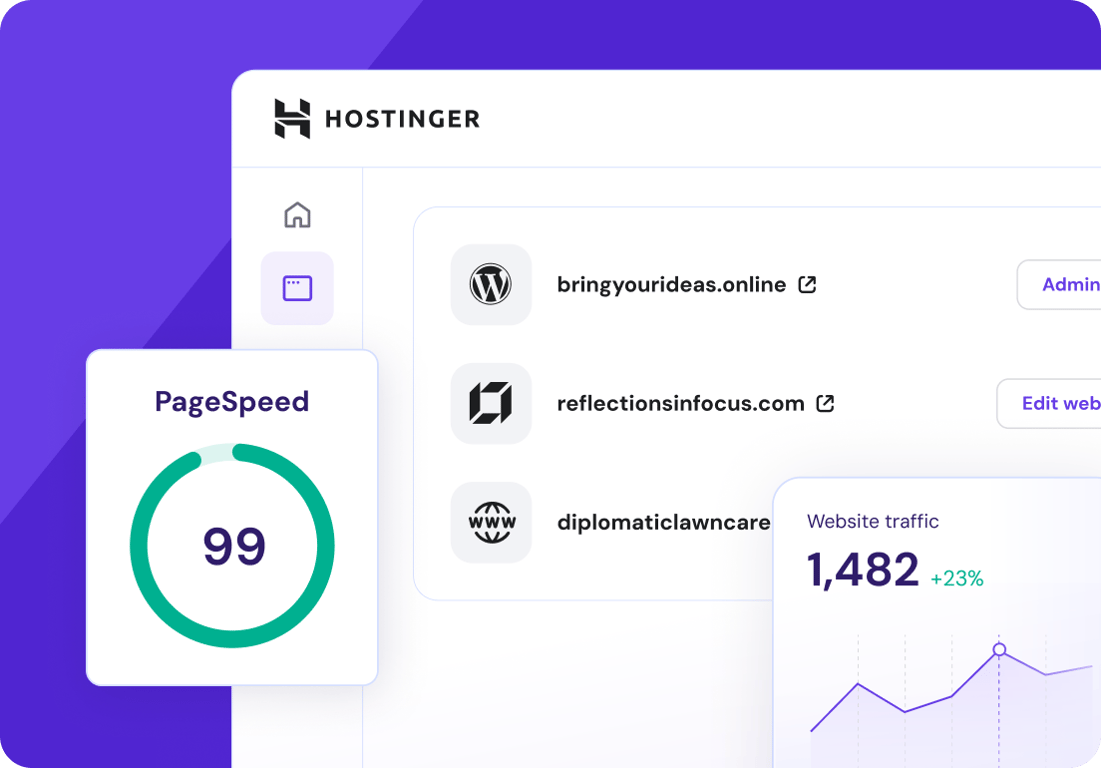The width and height of the screenshot is (1101, 768).
Task: Click the +23% traffic growth indicator
Action: (960, 578)
